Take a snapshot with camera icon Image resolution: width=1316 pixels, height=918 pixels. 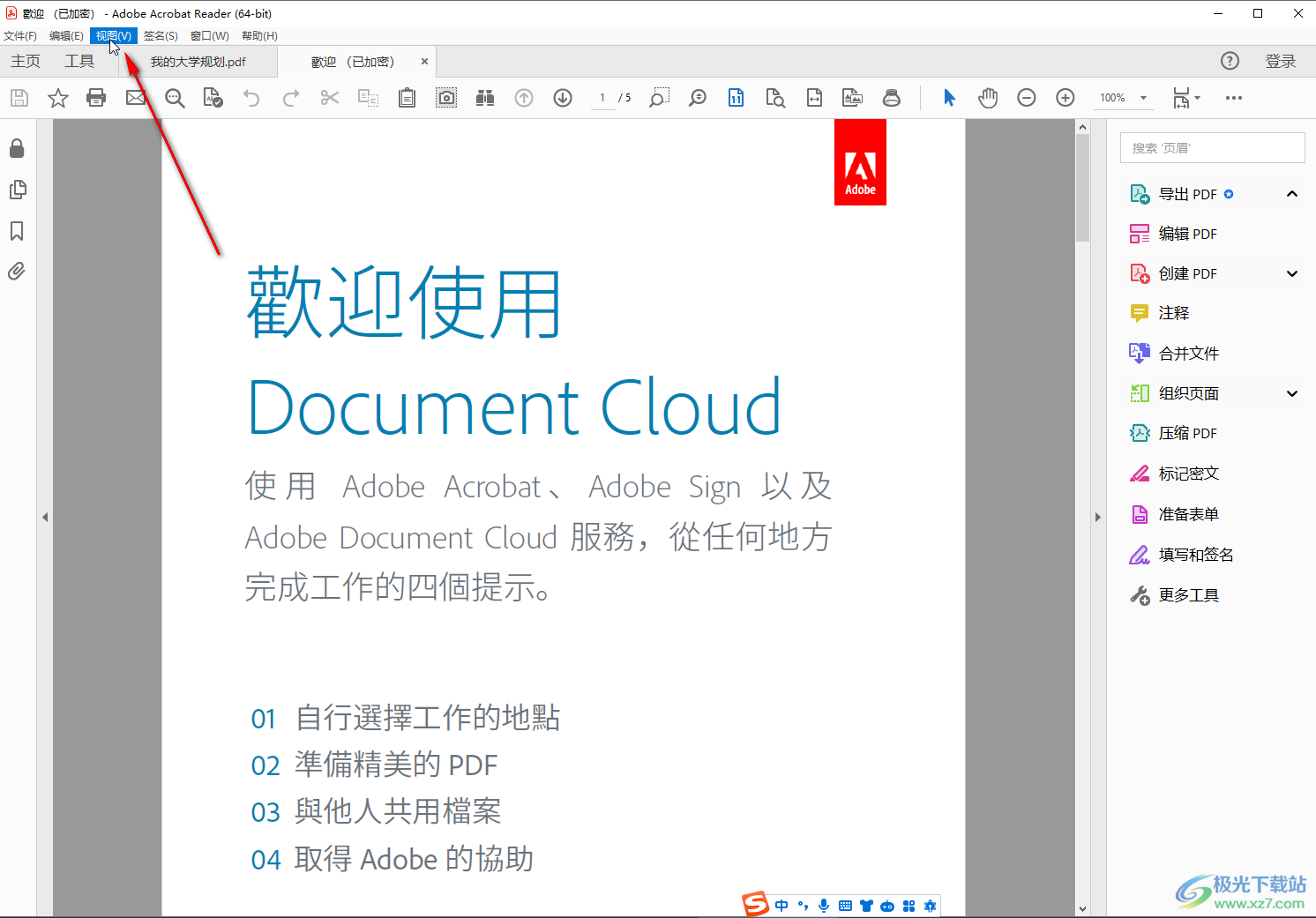446,98
